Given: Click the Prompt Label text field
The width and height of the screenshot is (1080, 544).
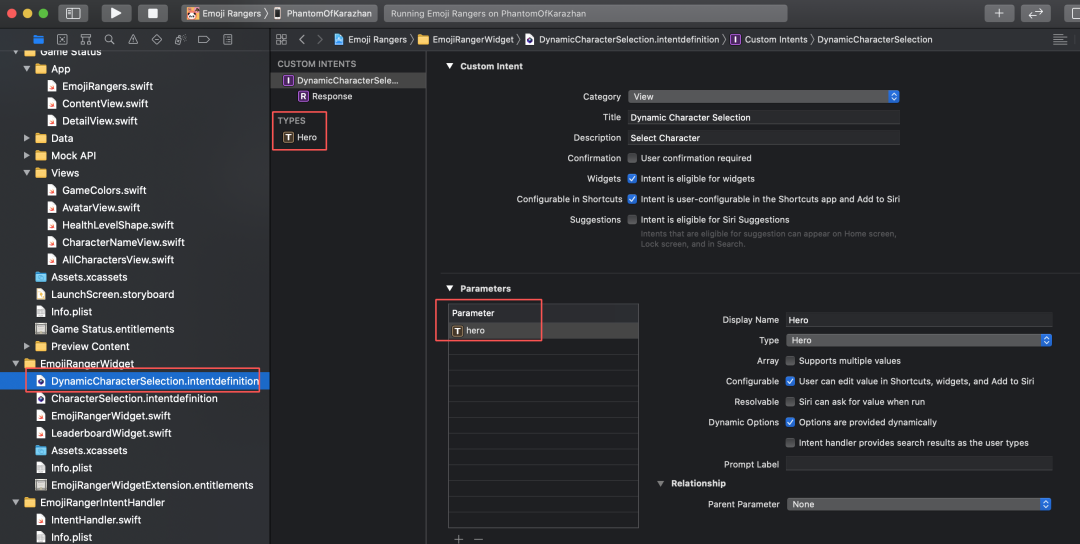Looking at the screenshot, I should pyautogui.click(x=919, y=464).
